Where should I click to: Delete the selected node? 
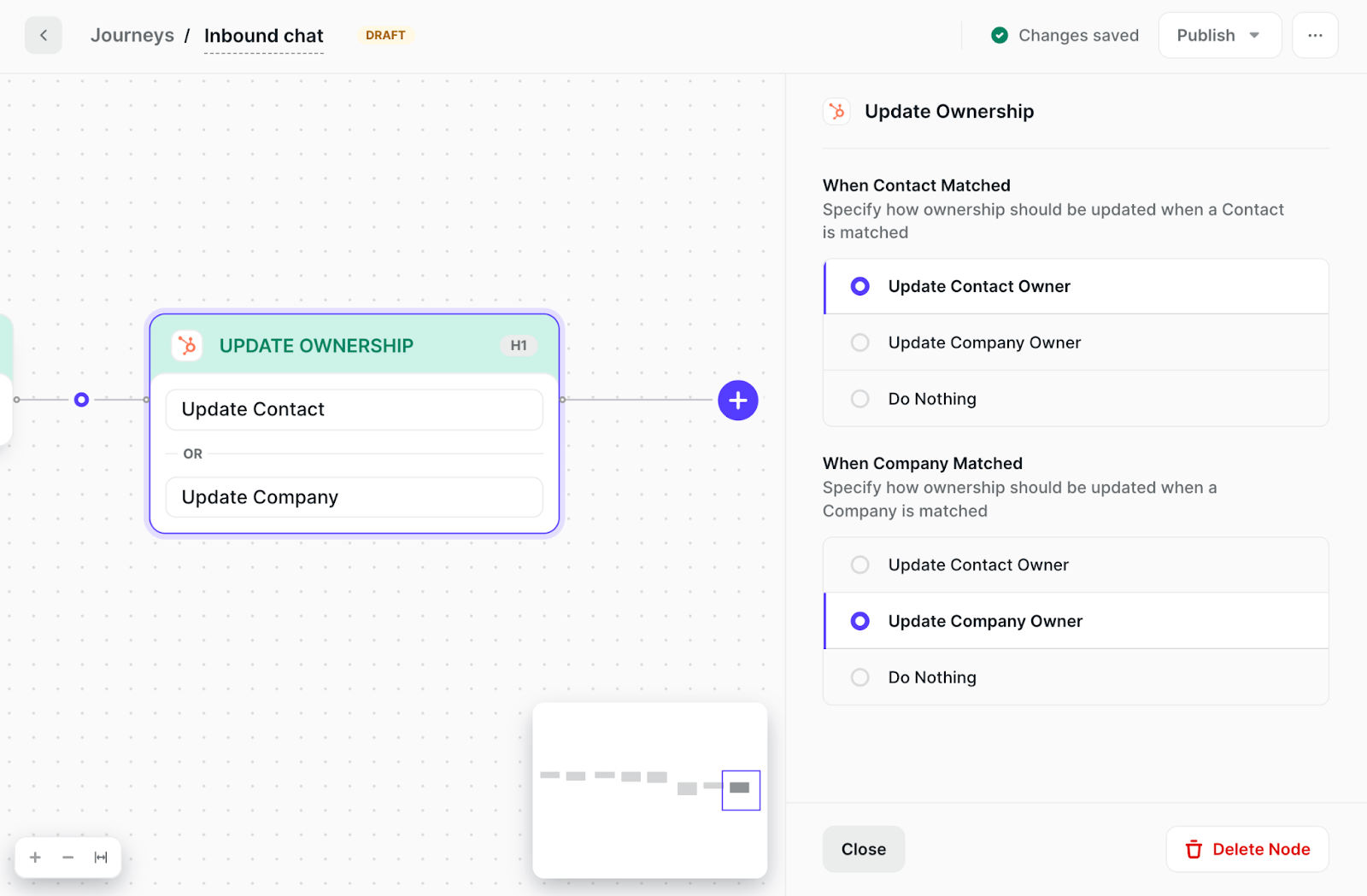coord(1247,849)
